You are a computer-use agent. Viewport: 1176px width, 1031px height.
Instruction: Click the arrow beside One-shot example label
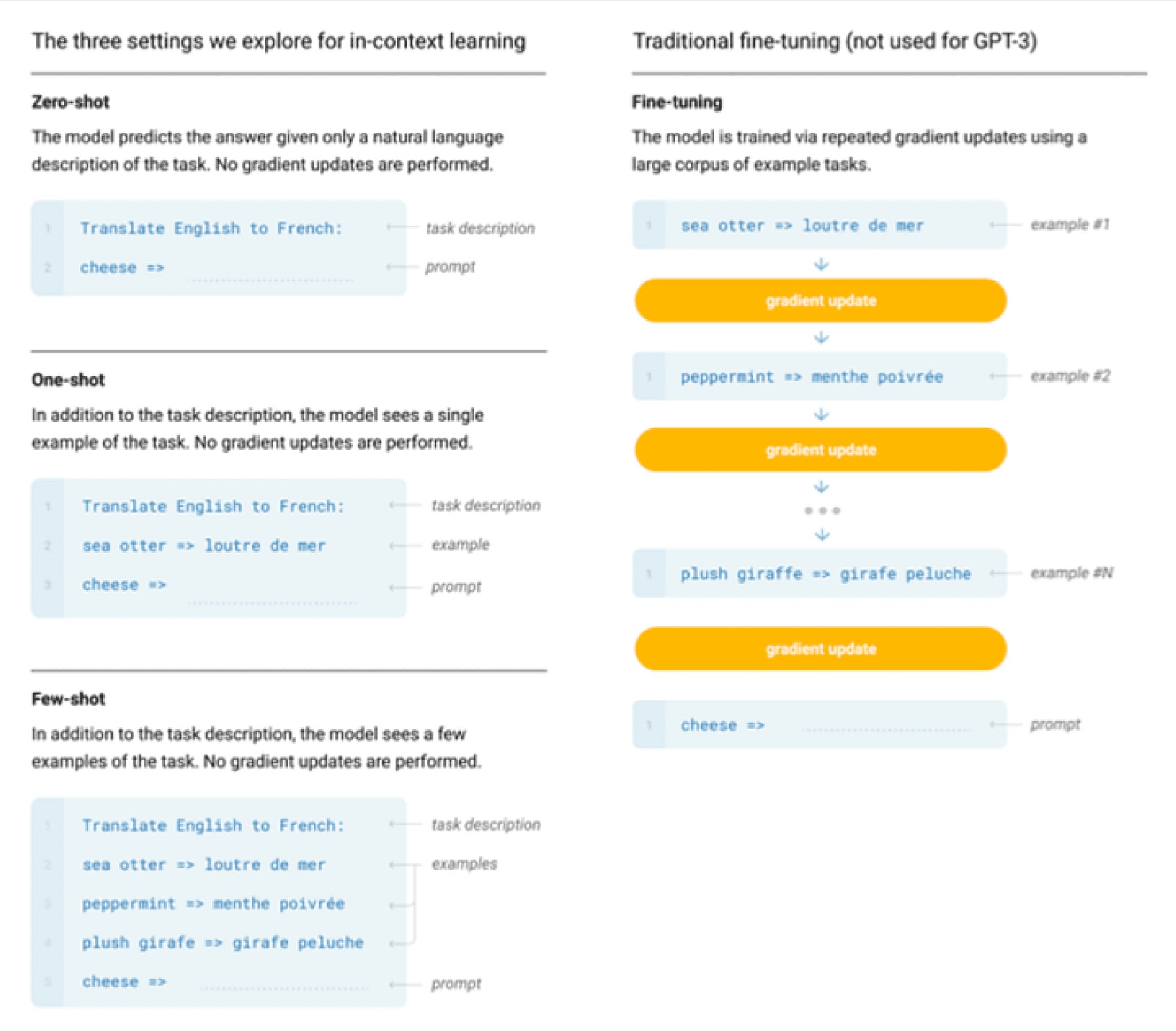405,546
